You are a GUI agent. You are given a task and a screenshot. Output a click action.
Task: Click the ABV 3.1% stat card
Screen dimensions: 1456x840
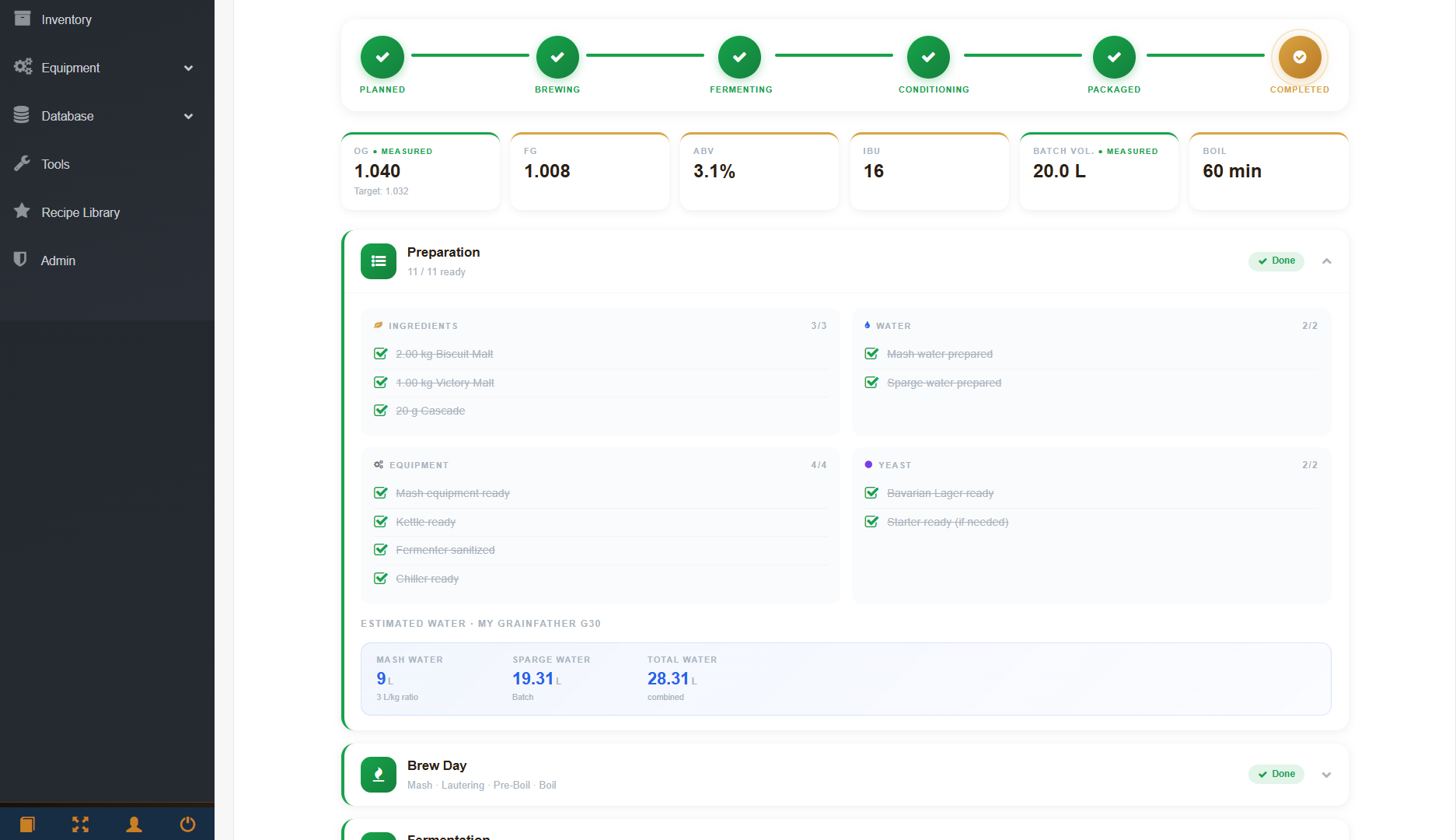[x=759, y=171]
